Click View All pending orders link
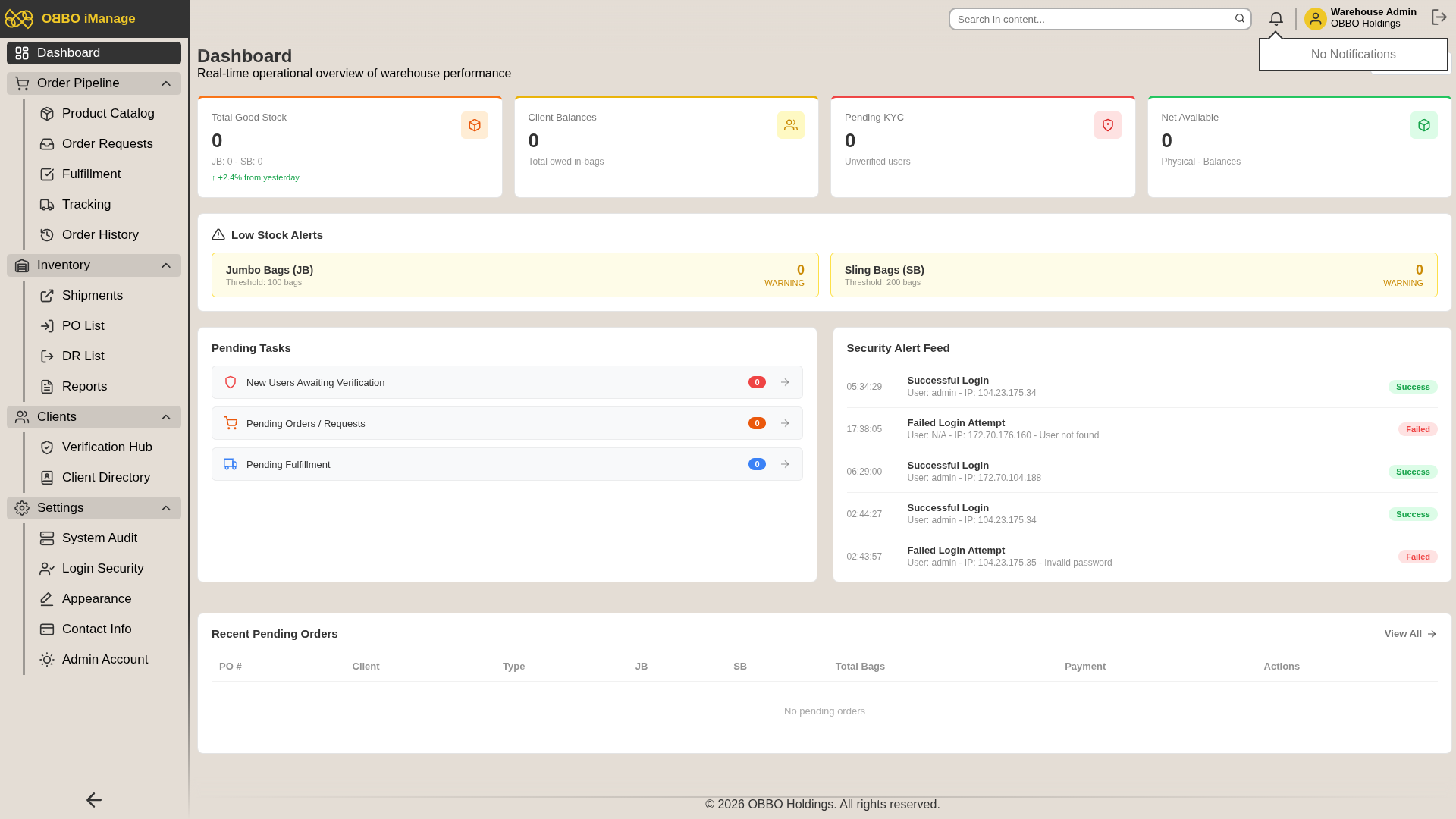The image size is (1456, 819). coord(1410,634)
